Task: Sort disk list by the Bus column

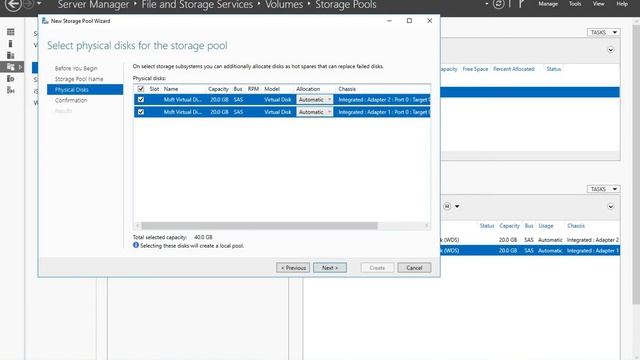Action: (238, 89)
